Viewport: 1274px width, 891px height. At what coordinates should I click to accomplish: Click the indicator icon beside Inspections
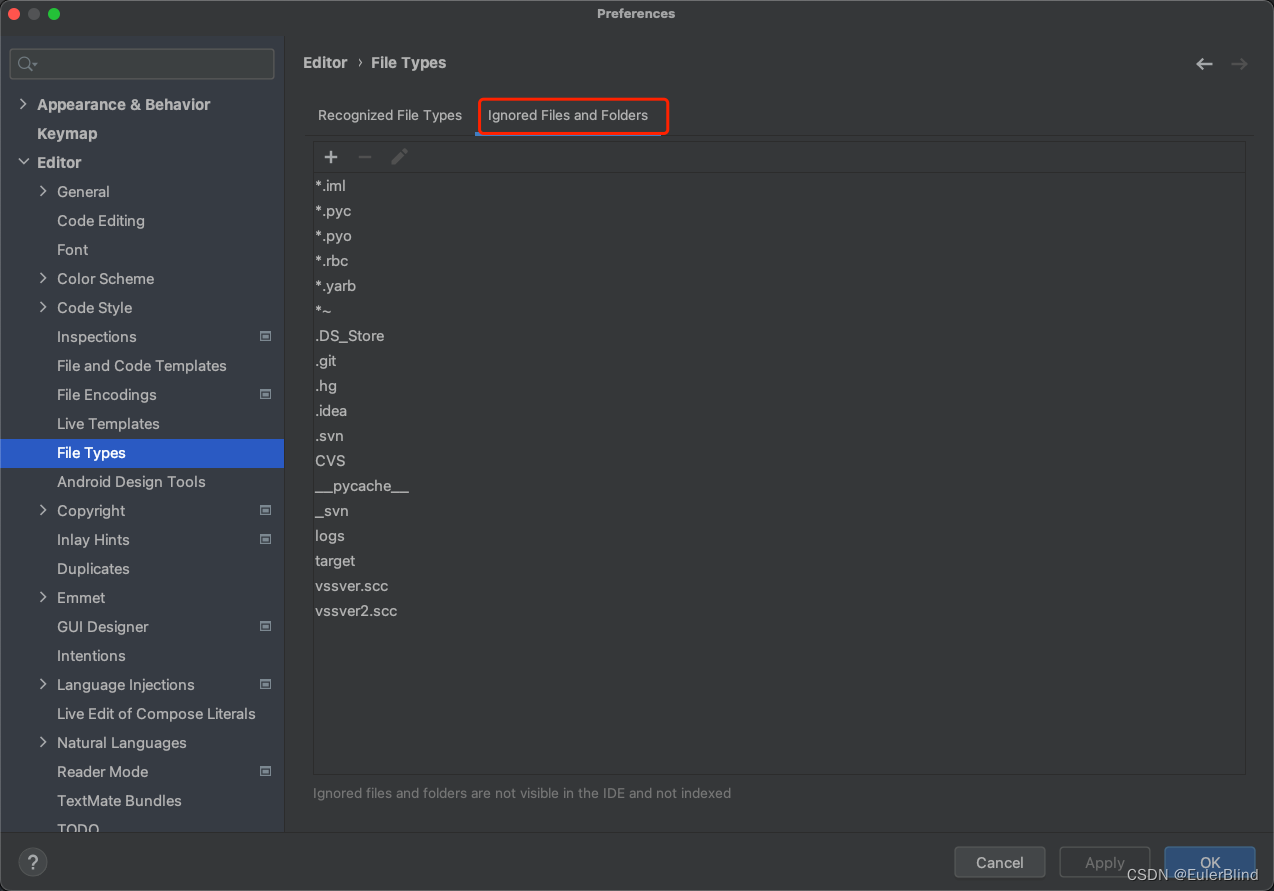click(266, 337)
